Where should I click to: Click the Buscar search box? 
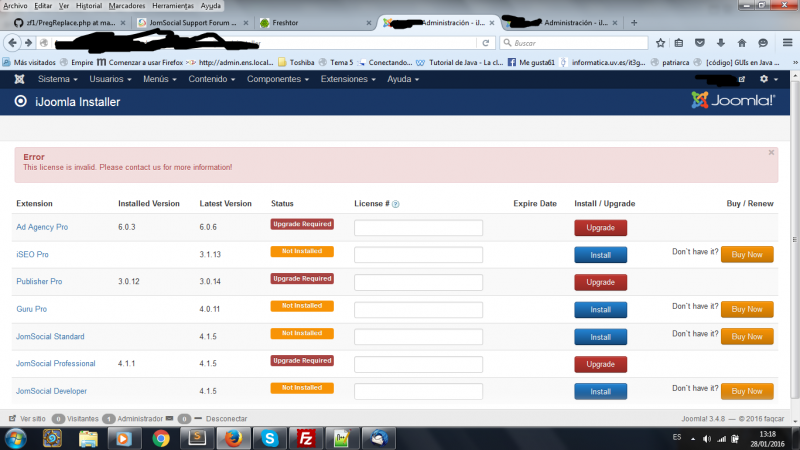tap(574, 43)
